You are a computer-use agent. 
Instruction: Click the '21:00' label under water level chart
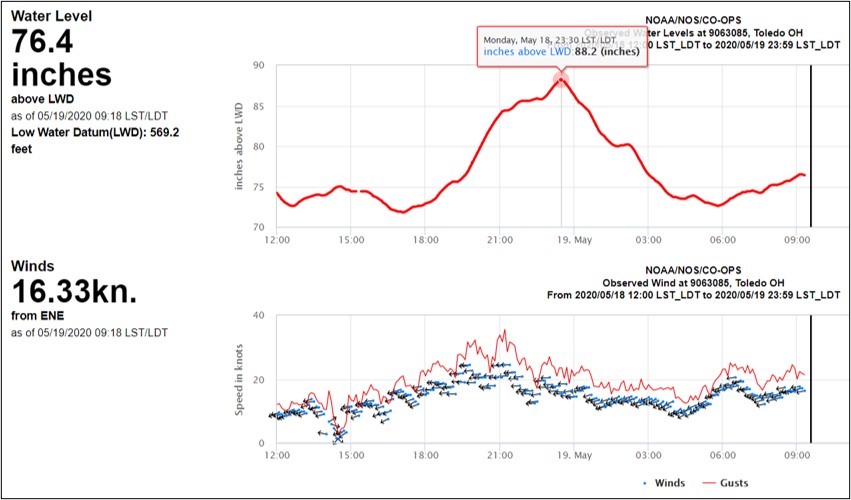(499, 239)
